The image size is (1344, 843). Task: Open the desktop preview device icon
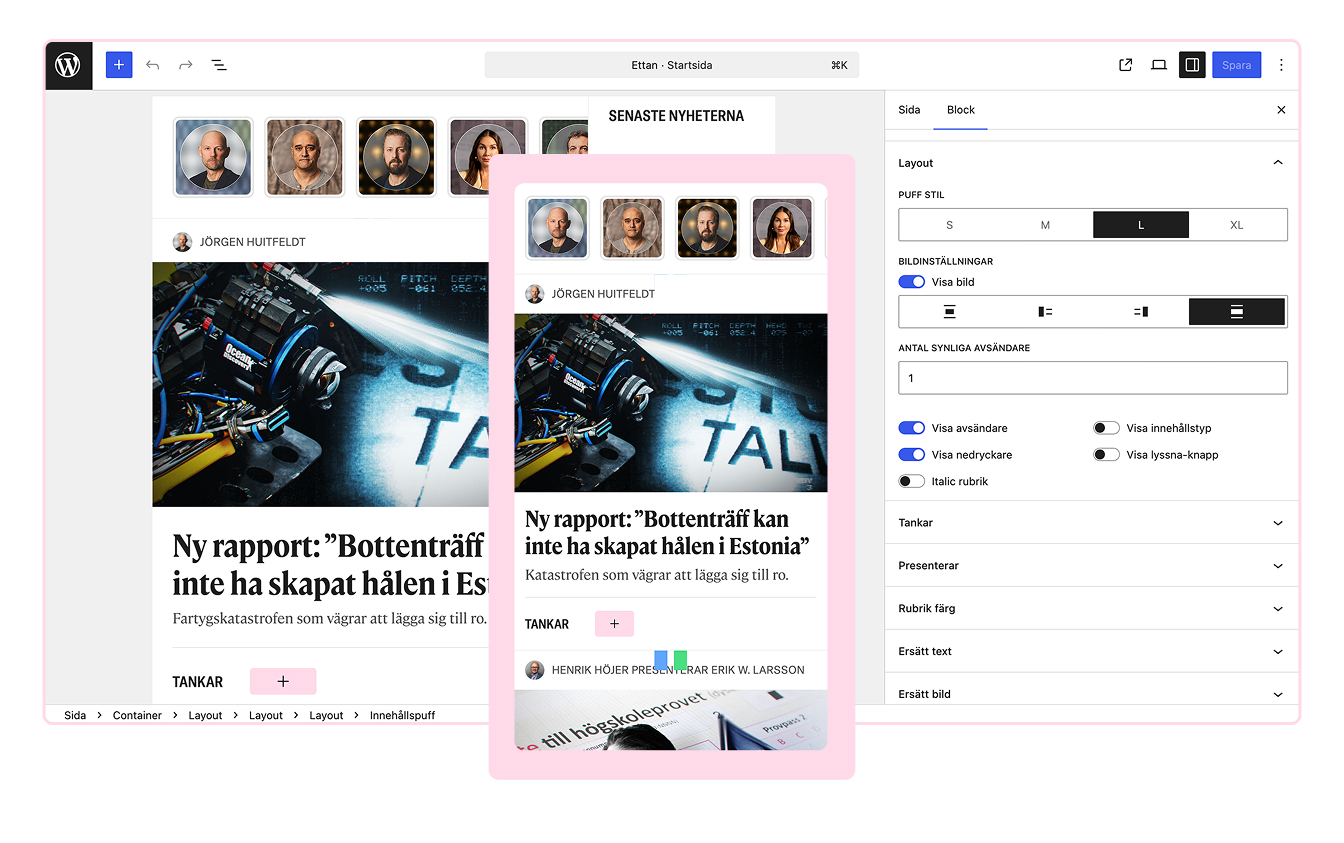coord(1158,65)
